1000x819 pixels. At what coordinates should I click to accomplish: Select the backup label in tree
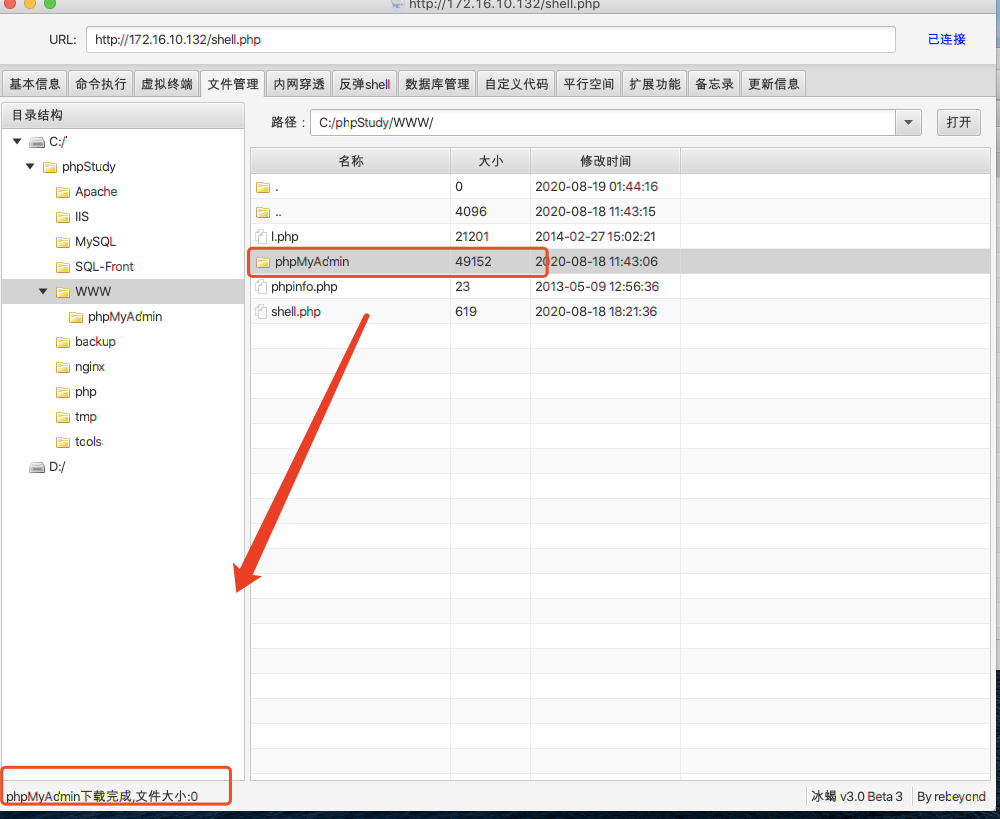pos(95,342)
